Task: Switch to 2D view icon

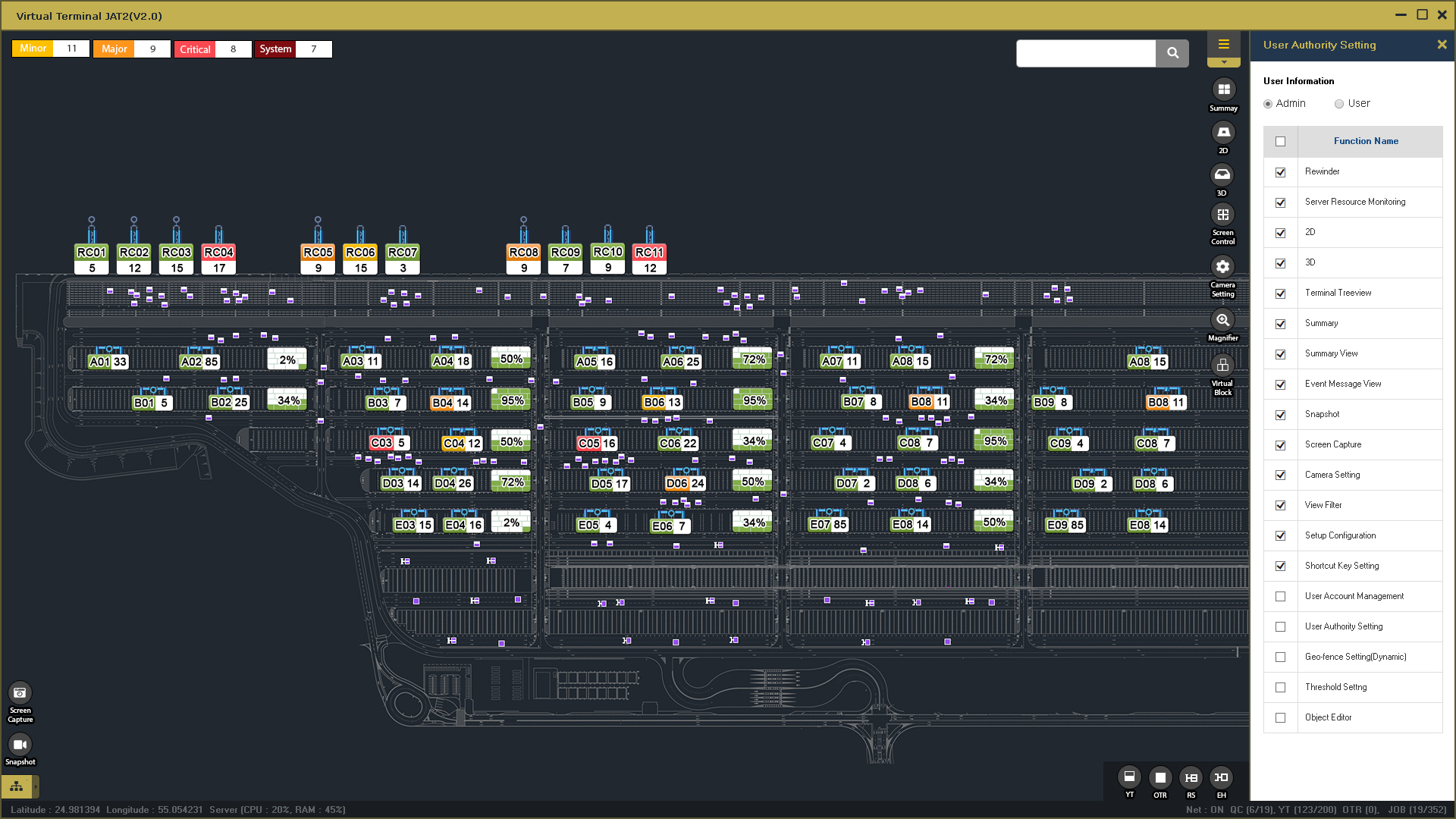Action: (x=1223, y=133)
